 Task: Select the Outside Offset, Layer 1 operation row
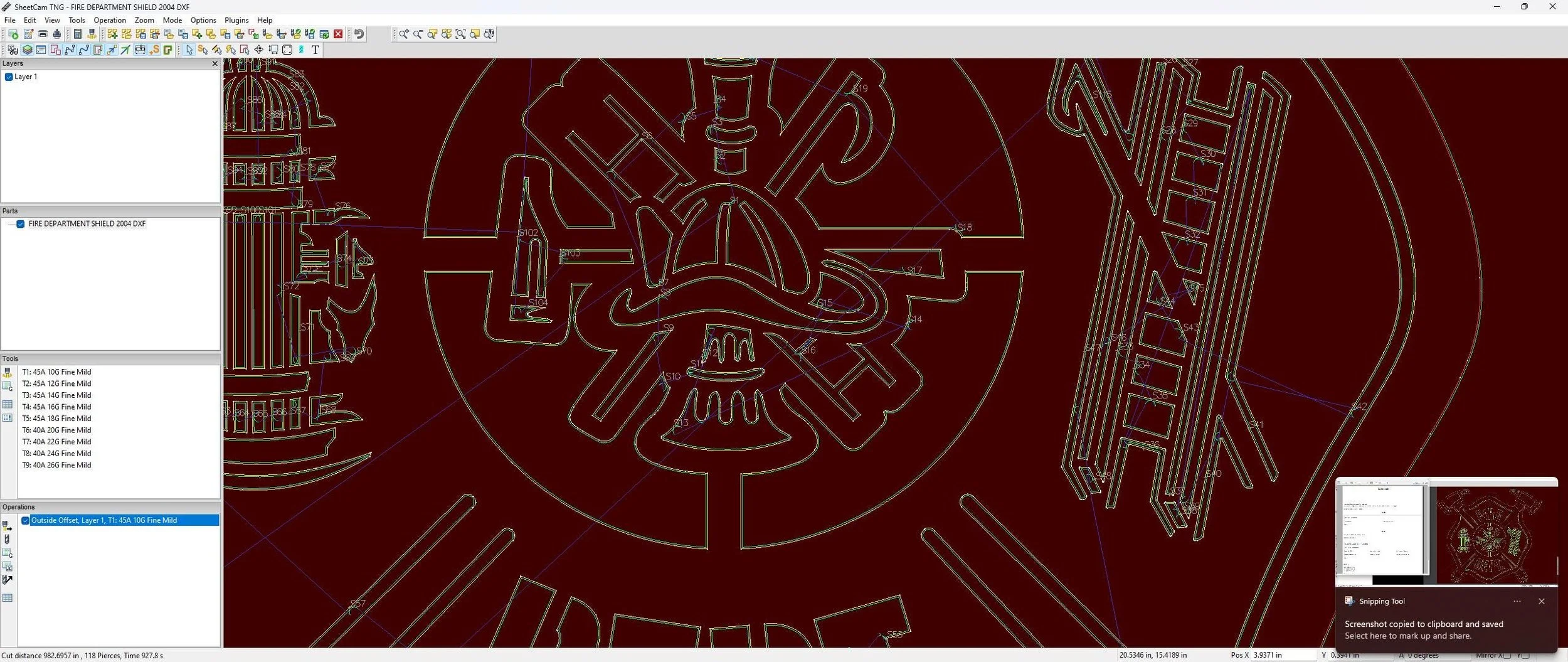124,520
